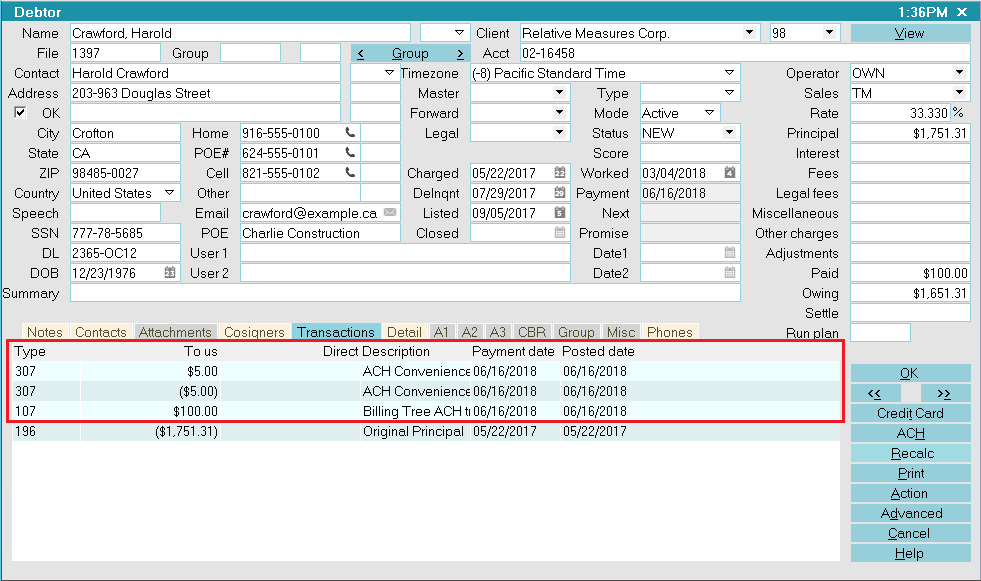Click the Email address field
Image resolution: width=981 pixels, height=581 pixels.
(320, 213)
